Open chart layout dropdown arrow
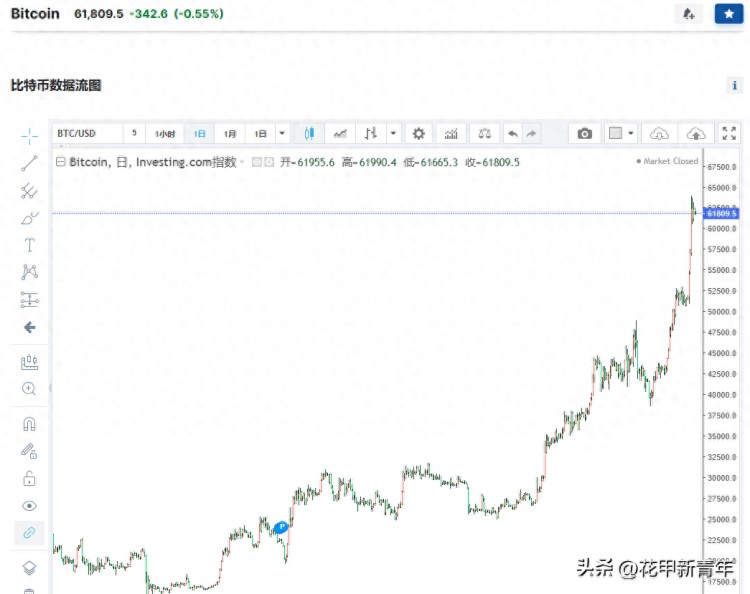This screenshot has width=750, height=594. point(631,133)
